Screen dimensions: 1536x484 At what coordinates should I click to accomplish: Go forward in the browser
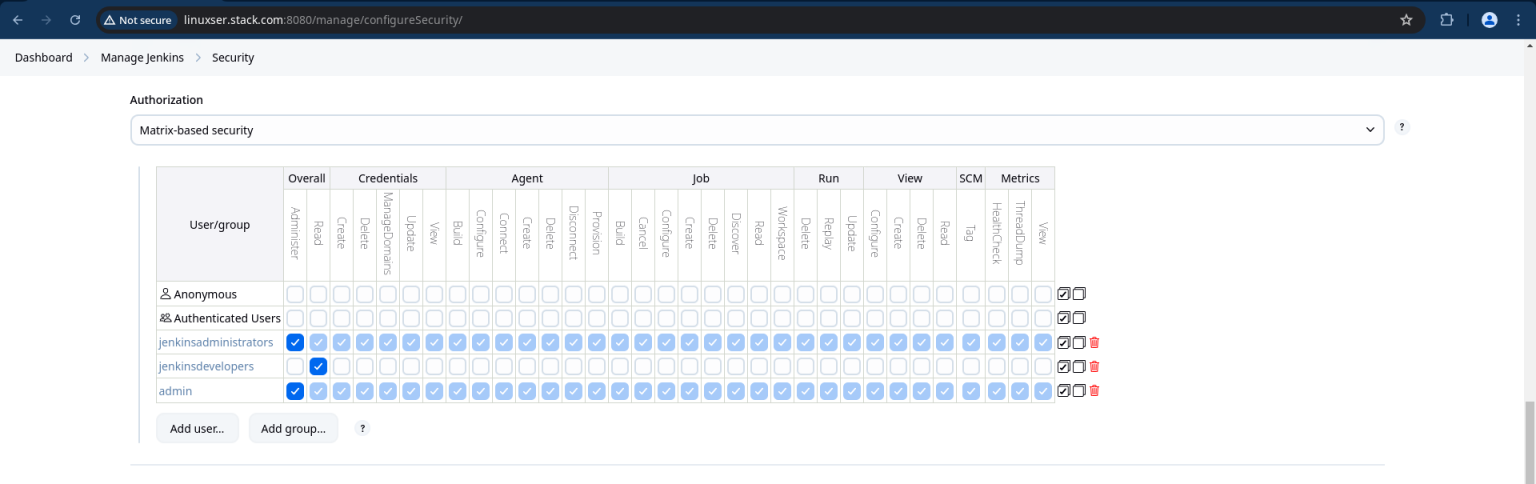[46, 20]
